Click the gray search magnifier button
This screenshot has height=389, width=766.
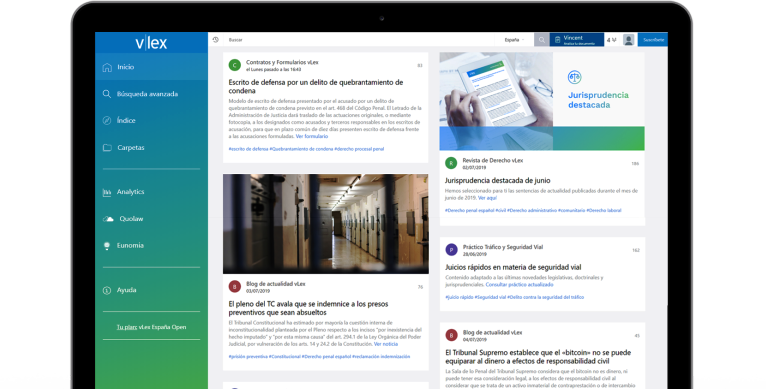(541, 40)
